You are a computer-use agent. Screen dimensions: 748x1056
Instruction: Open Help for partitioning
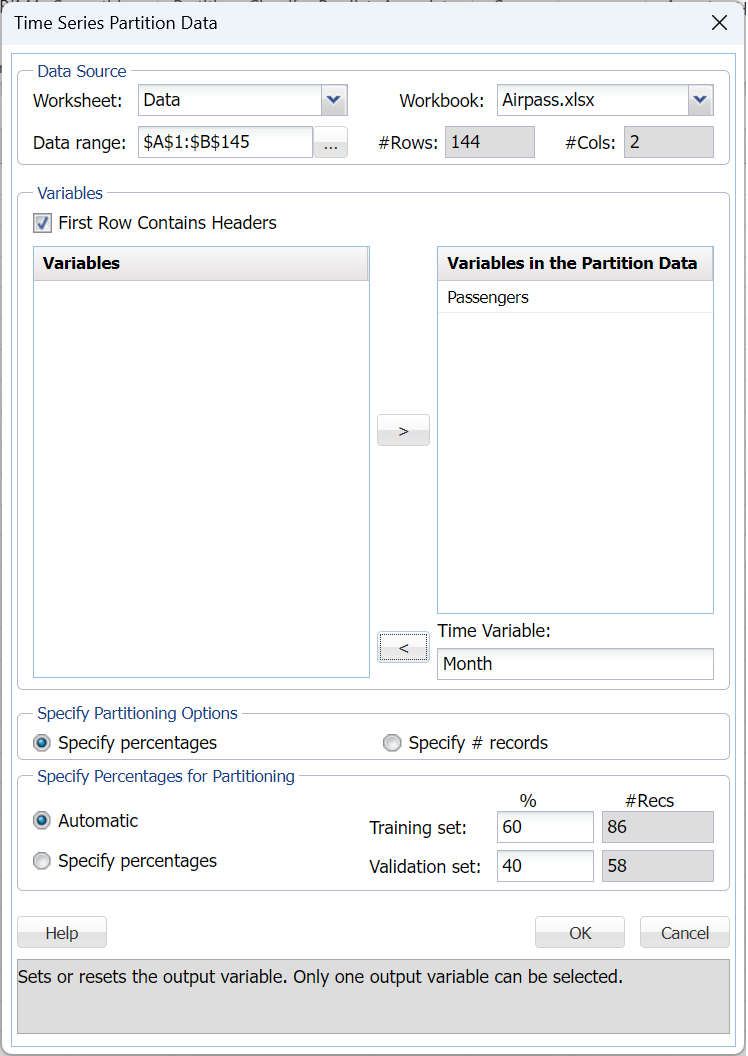62,933
